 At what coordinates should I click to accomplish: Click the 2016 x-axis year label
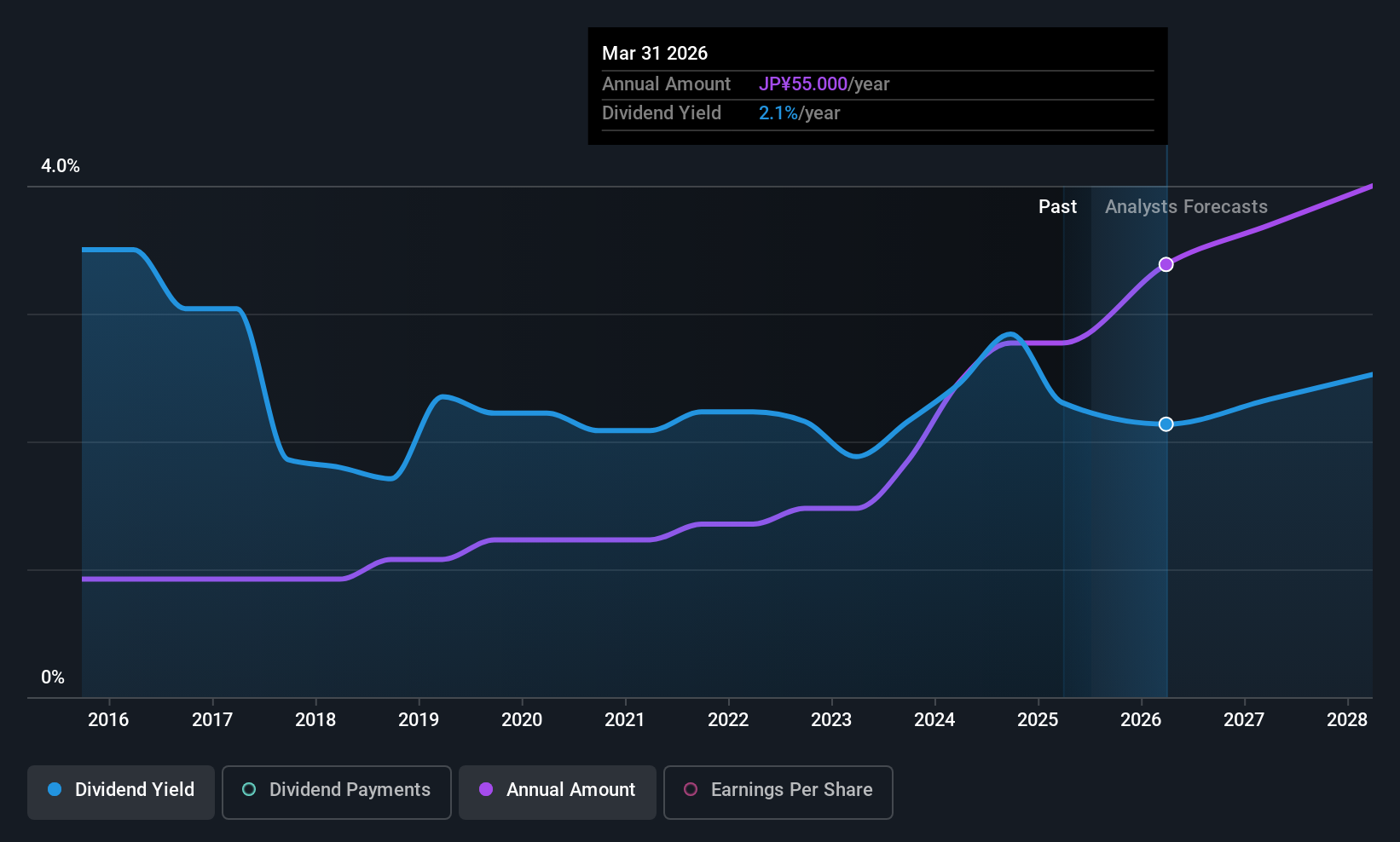(108, 719)
